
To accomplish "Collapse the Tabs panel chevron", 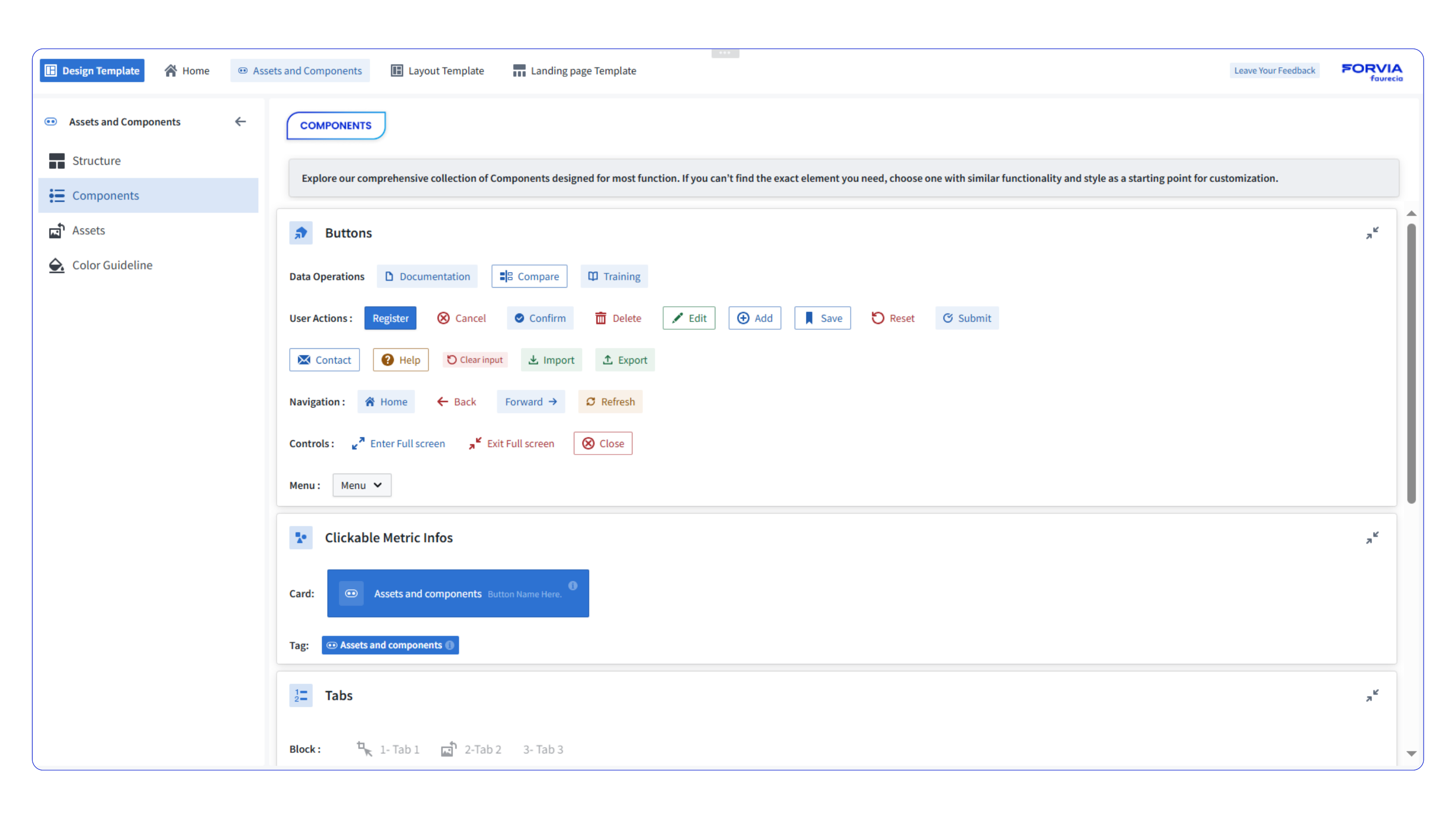I will [1373, 695].
